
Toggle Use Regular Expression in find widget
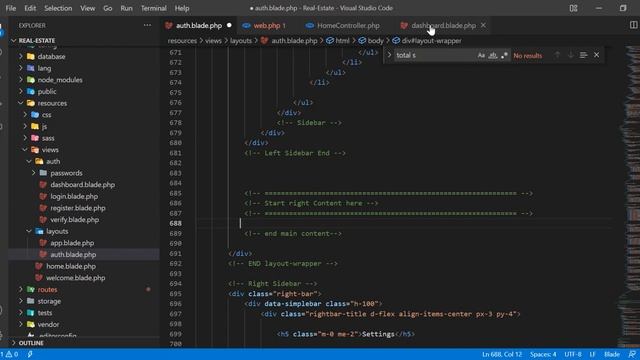504,55
